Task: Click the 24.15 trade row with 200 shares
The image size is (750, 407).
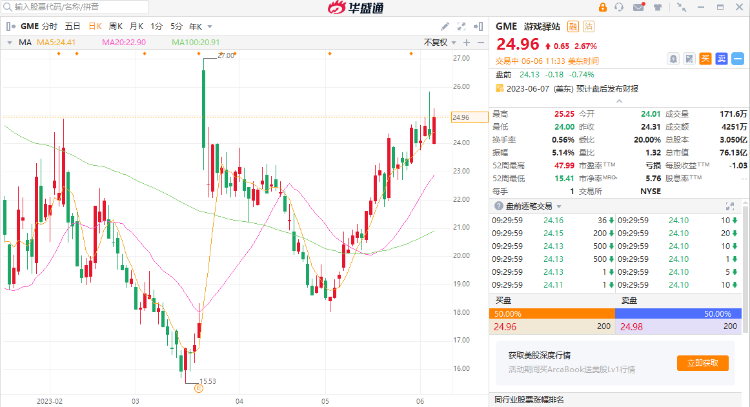Action: pyautogui.click(x=553, y=233)
